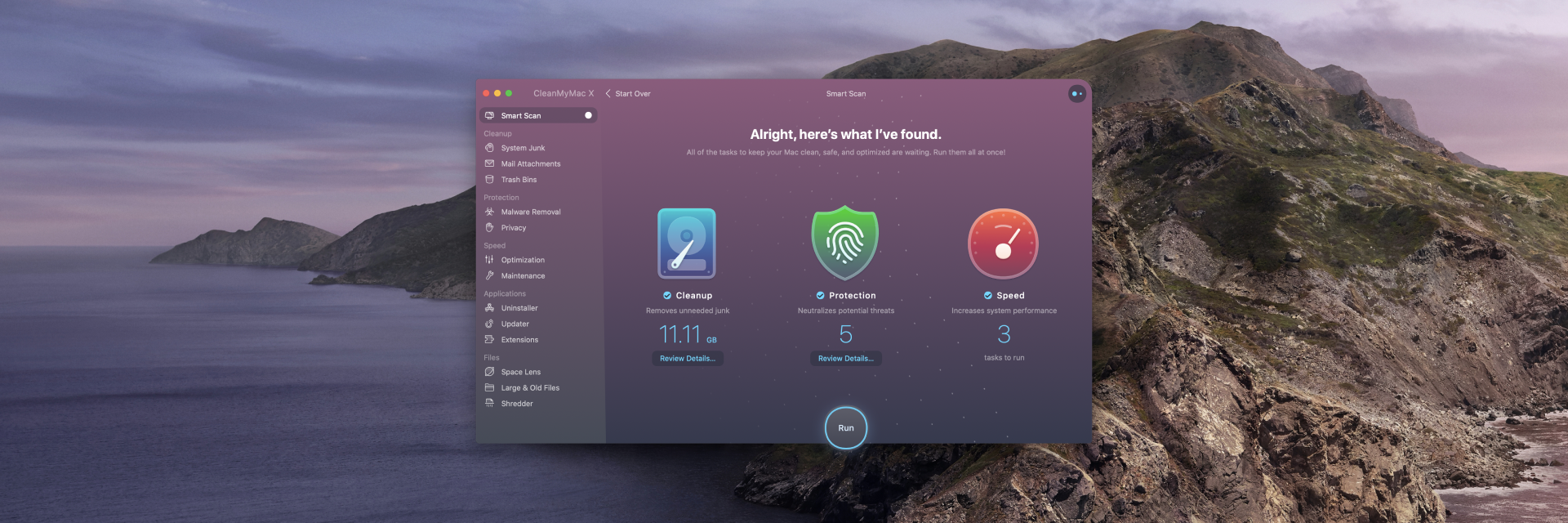Click the 11.11 GB cleanup value
Screen dimensions: 1568x523
pos(688,334)
